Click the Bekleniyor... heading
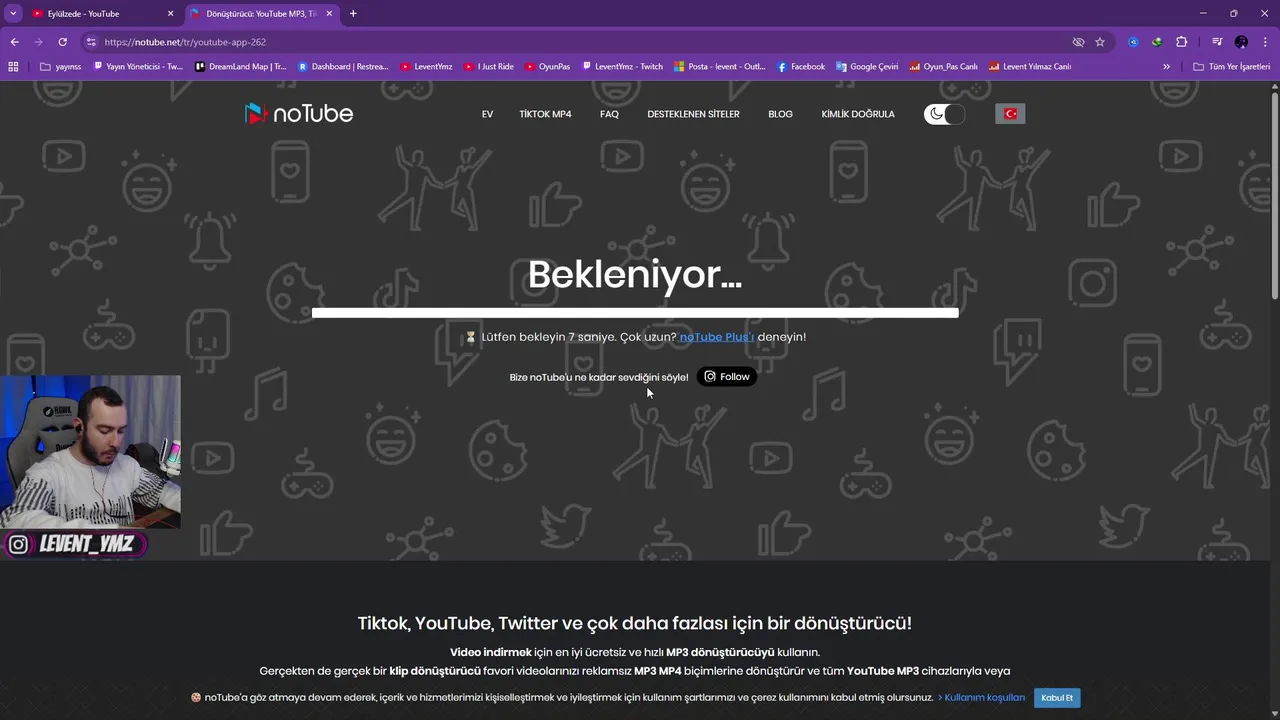Image resolution: width=1280 pixels, height=720 pixels. point(635,275)
